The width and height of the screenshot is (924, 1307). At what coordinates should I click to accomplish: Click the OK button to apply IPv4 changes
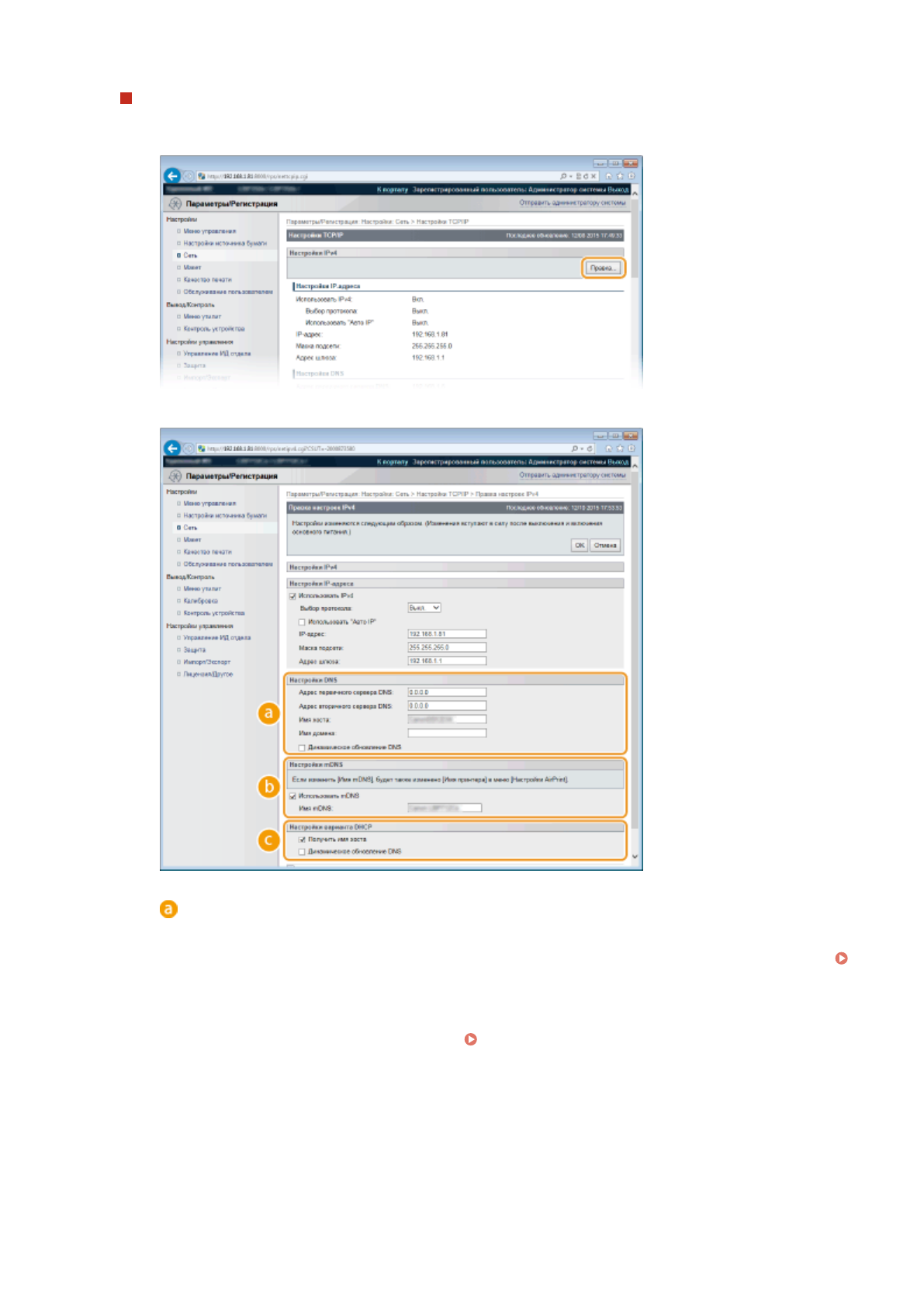(580, 546)
